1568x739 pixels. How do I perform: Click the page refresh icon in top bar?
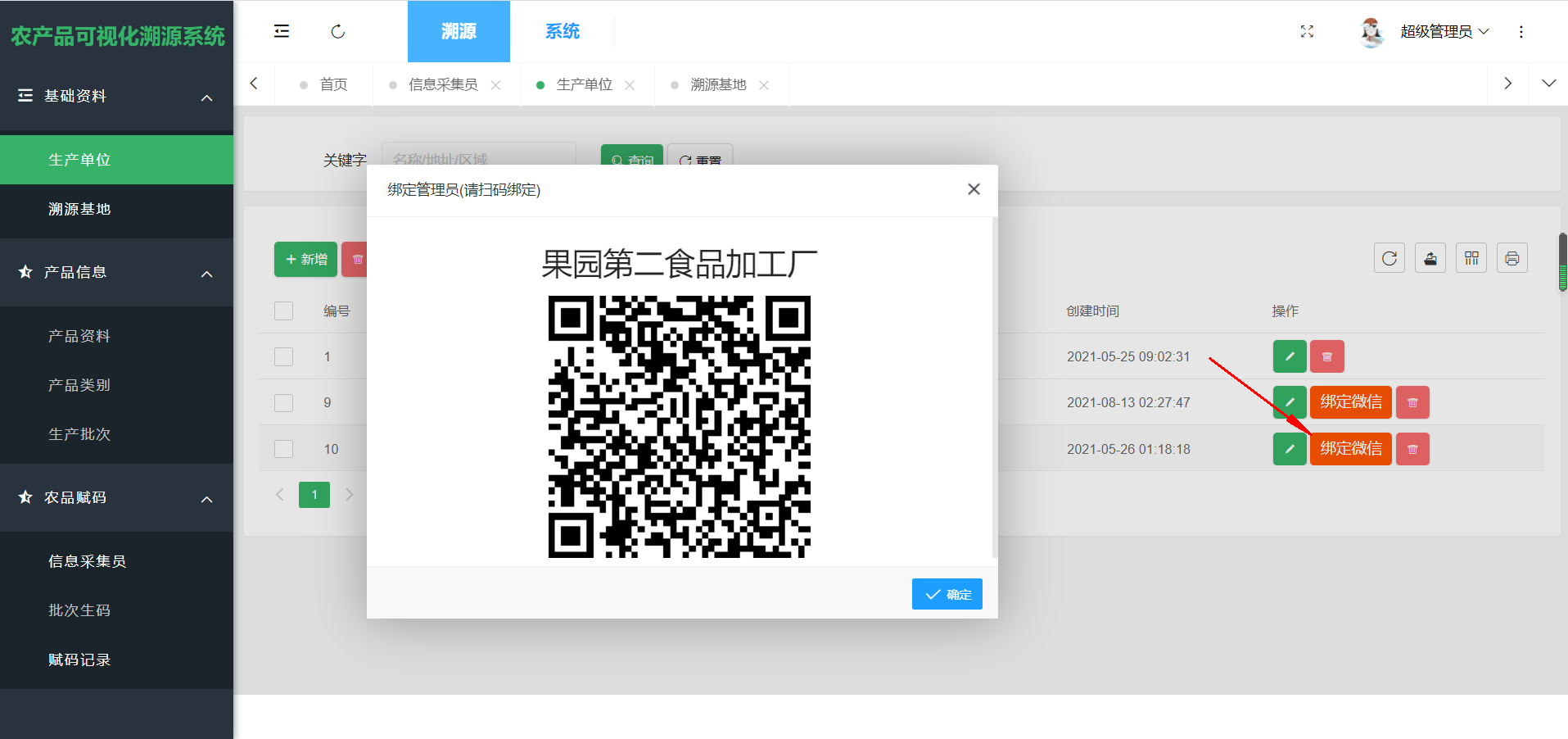[x=337, y=31]
